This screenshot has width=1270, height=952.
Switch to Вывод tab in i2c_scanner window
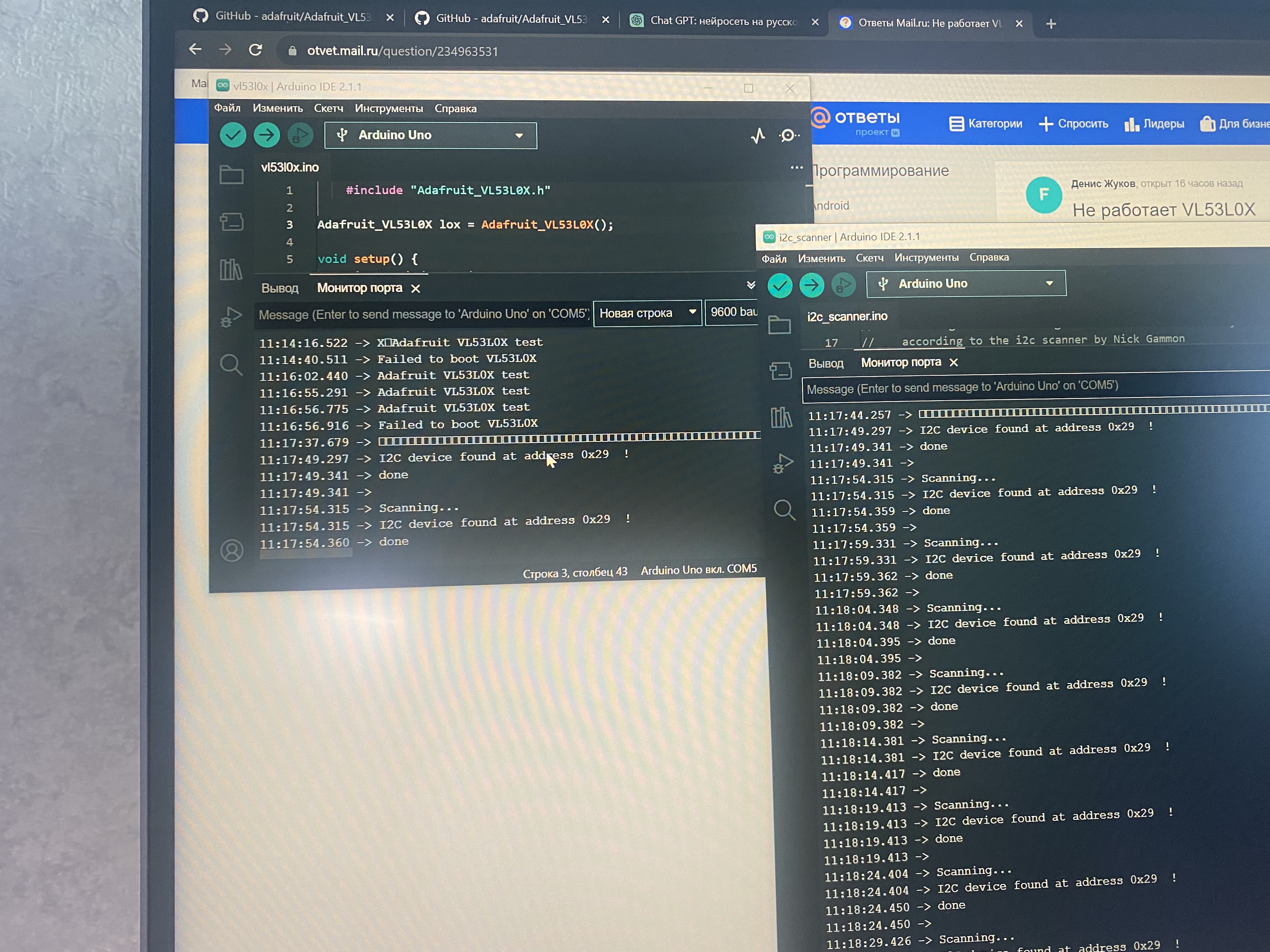pos(826,363)
